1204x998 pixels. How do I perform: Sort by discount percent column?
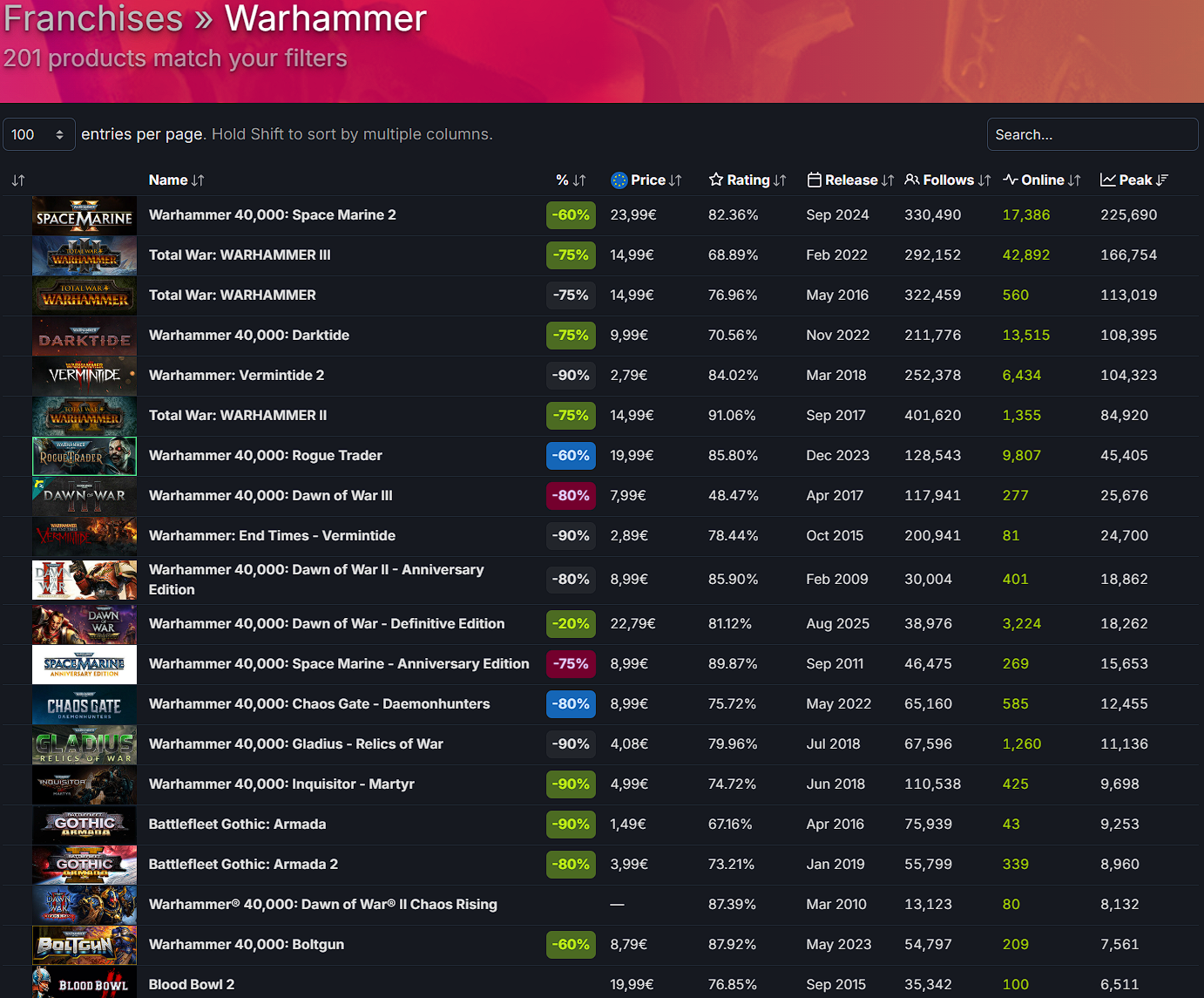pos(571,180)
